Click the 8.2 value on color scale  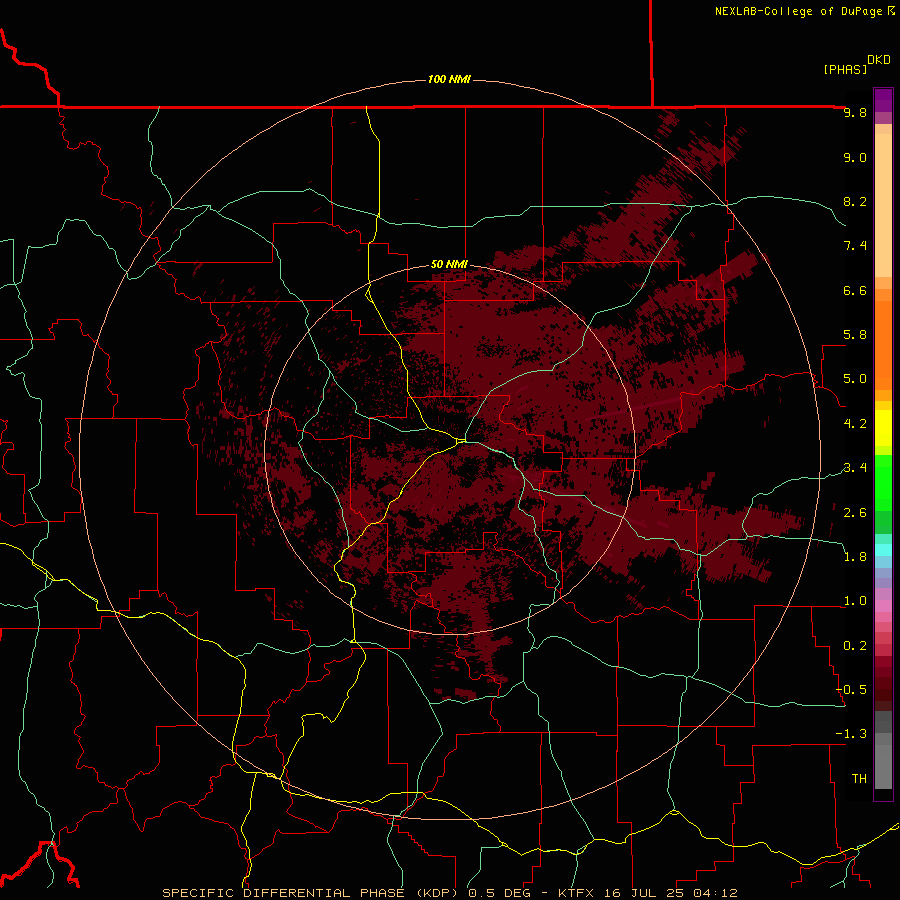(x=855, y=201)
